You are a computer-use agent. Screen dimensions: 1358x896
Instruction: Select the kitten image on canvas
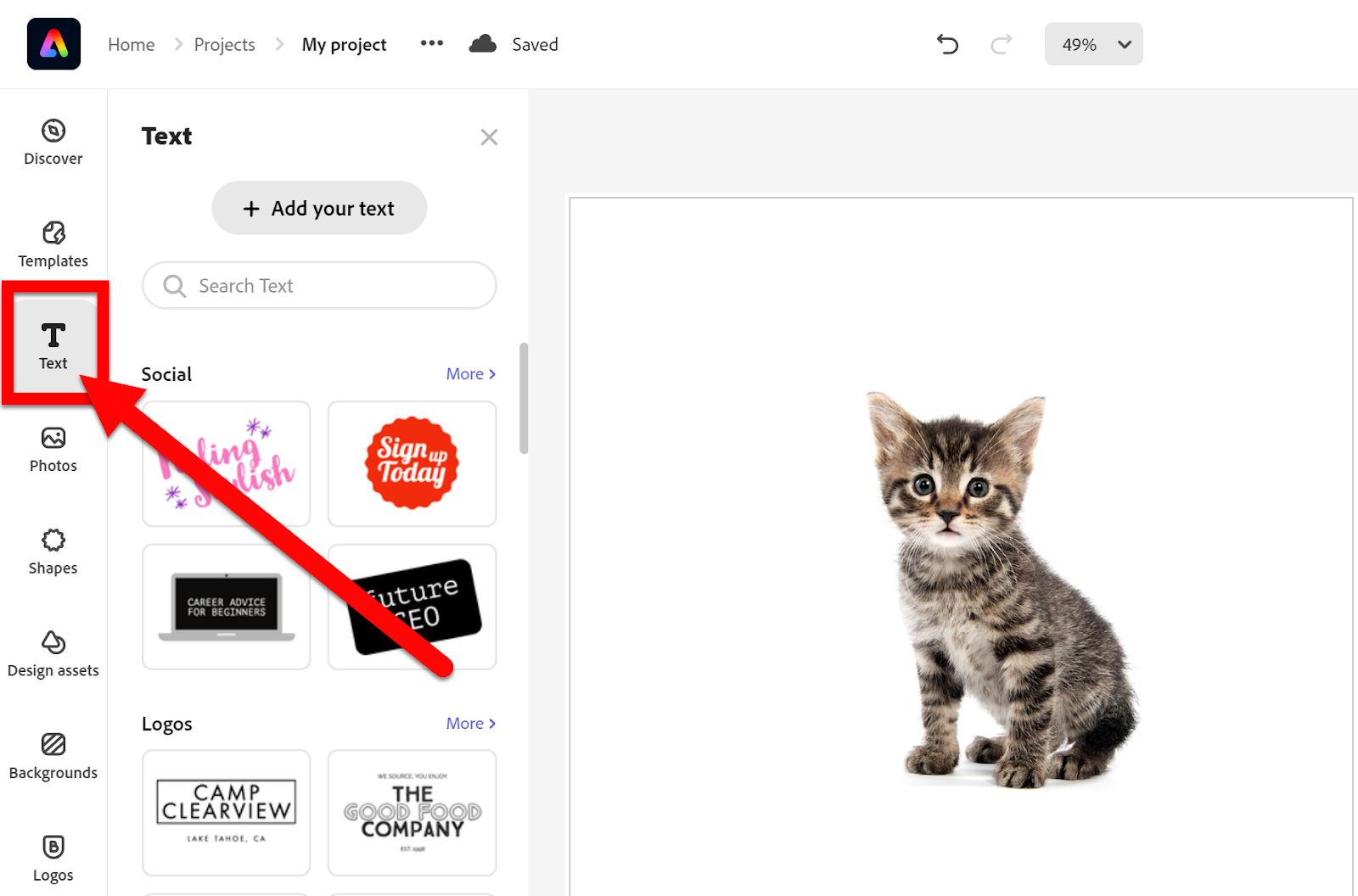click(1000, 589)
